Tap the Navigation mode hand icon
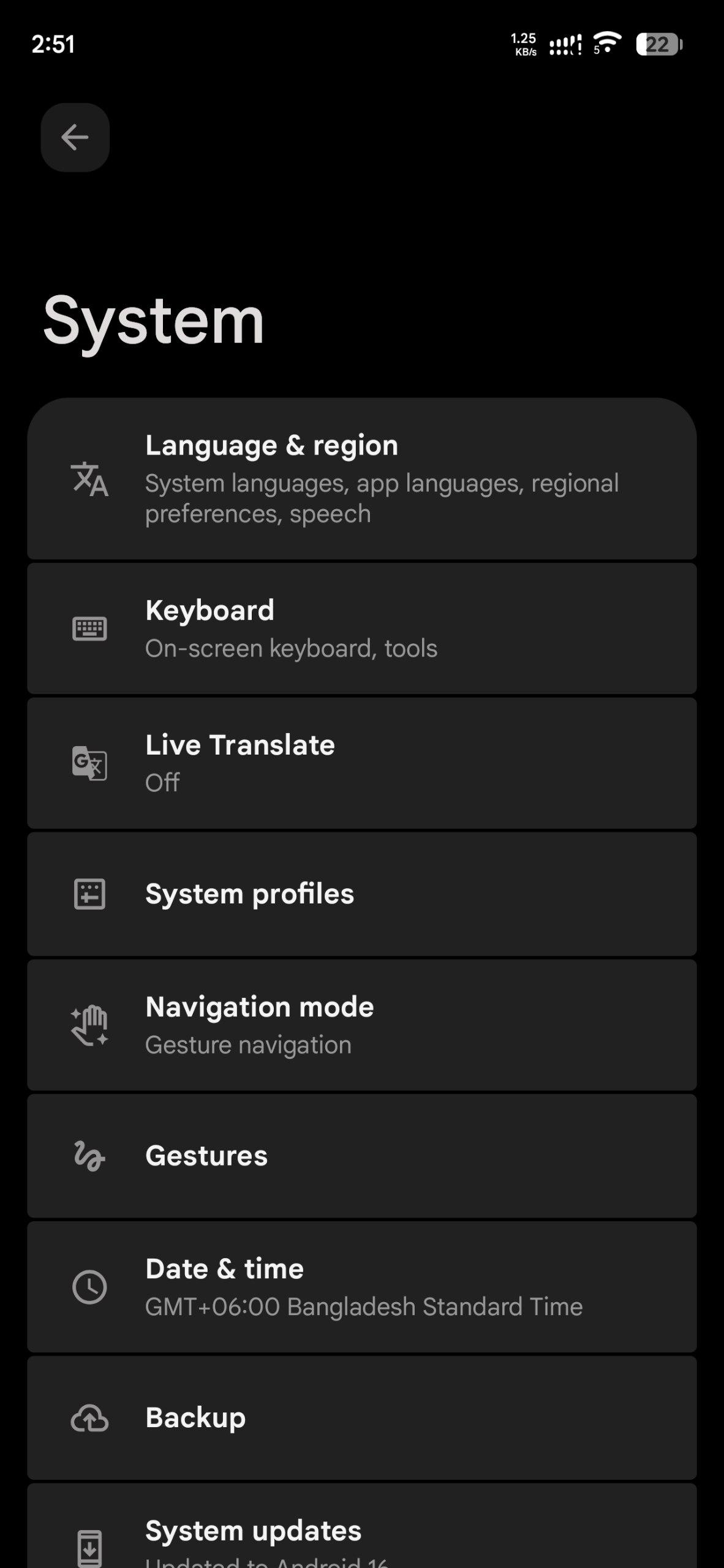This screenshot has width=724, height=1568. (x=89, y=1025)
